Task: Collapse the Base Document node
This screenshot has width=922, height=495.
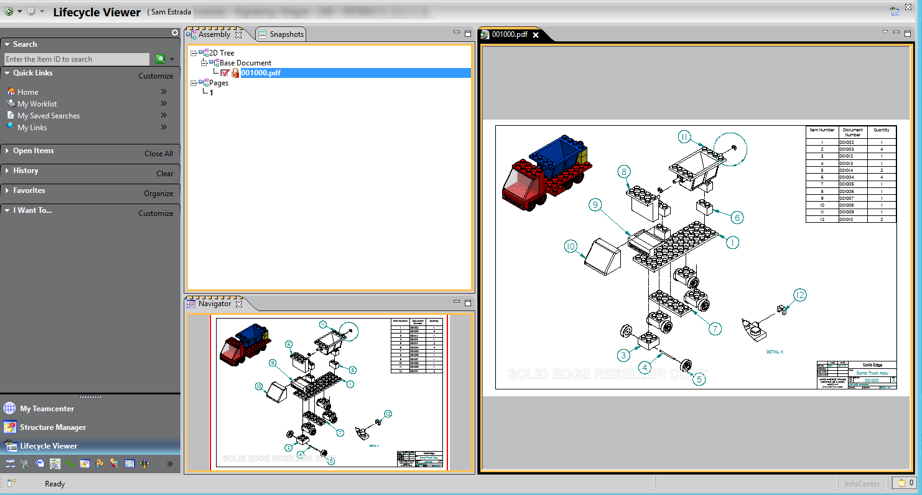Action: coord(204,62)
